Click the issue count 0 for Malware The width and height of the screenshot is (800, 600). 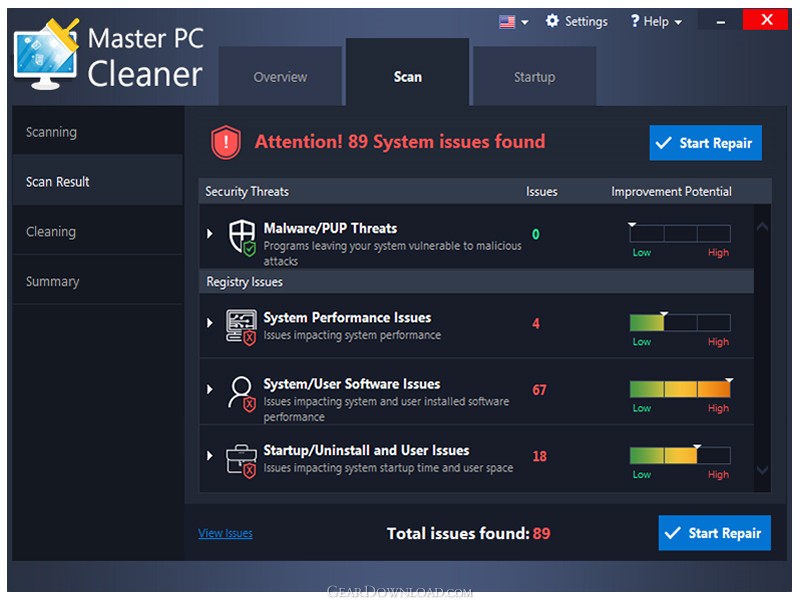pos(536,234)
